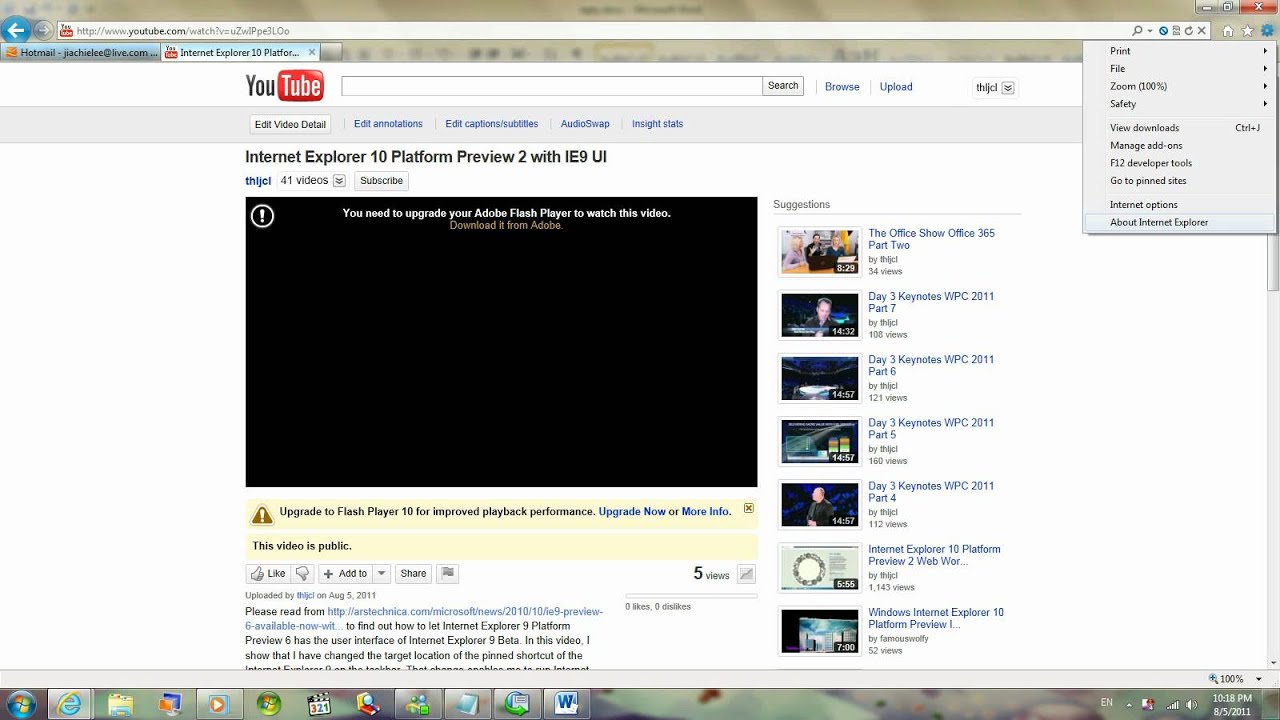Open the Add to dropdown arrow
The width and height of the screenshot is (1280, 720).
click(381, 574)
